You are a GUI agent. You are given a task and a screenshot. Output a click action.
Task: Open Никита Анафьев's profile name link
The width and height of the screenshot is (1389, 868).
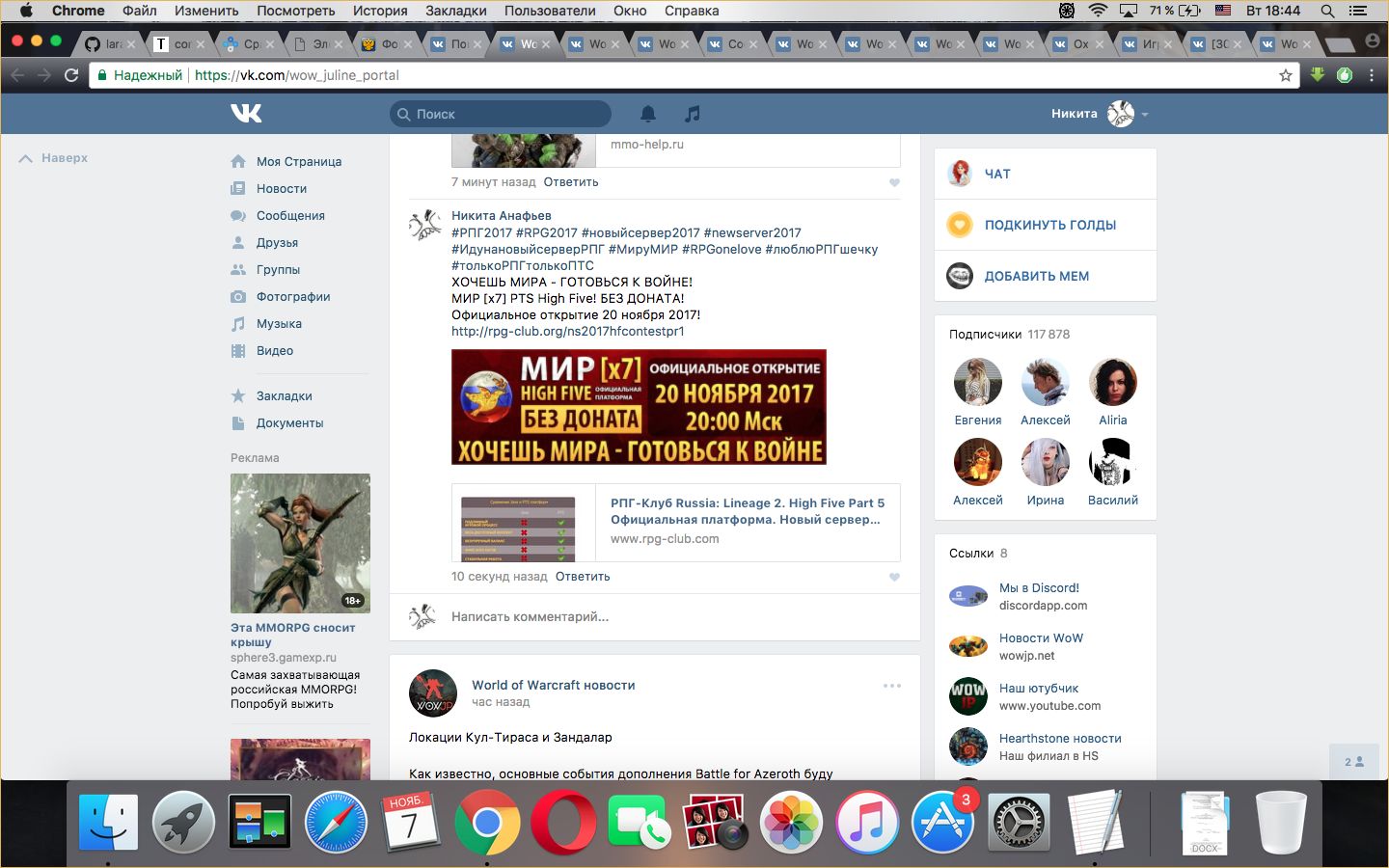[502, 216]
